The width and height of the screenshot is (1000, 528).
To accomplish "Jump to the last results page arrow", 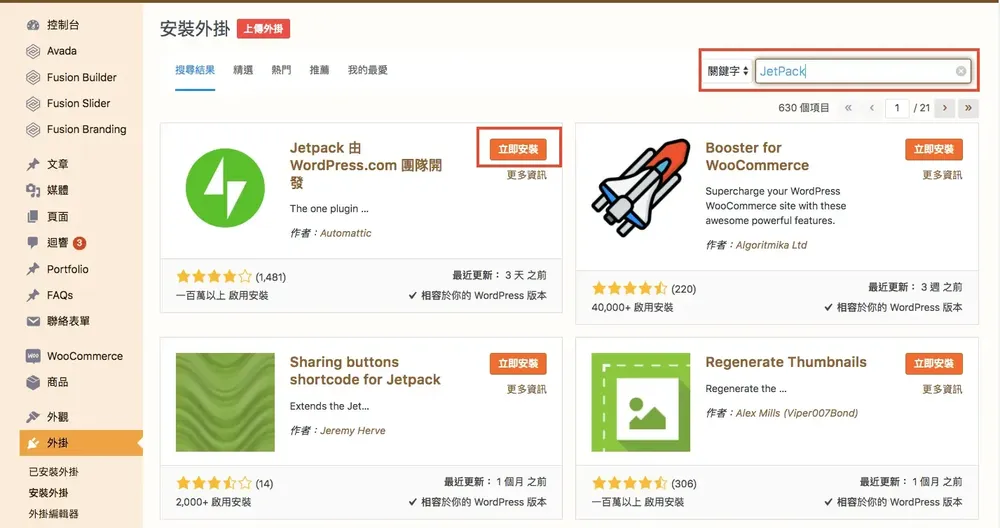I will tap(968, 108).
